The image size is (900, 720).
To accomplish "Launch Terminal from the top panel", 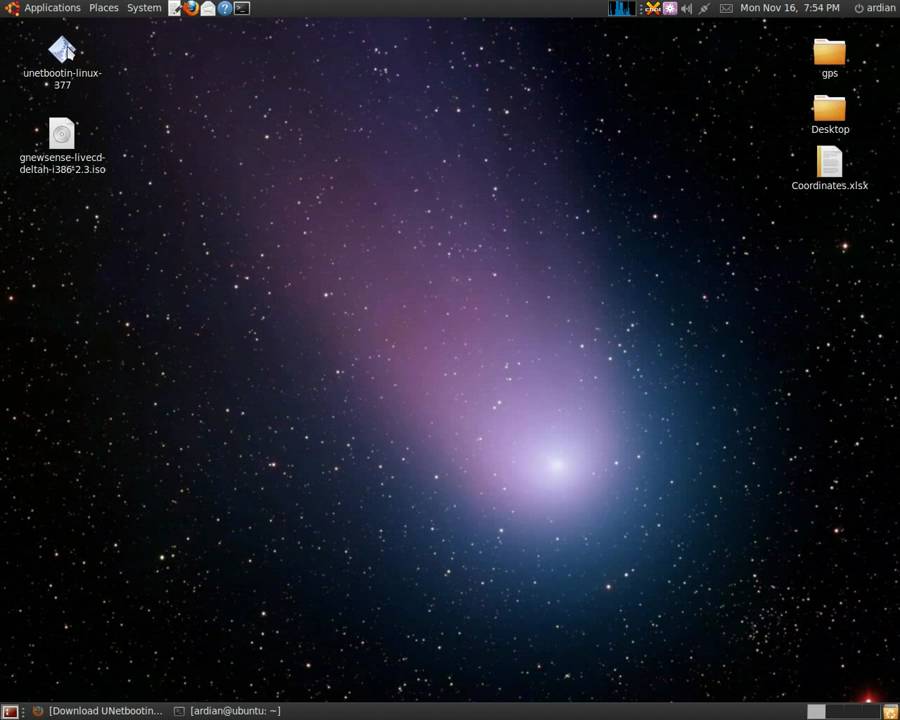I will click(242, 8).
